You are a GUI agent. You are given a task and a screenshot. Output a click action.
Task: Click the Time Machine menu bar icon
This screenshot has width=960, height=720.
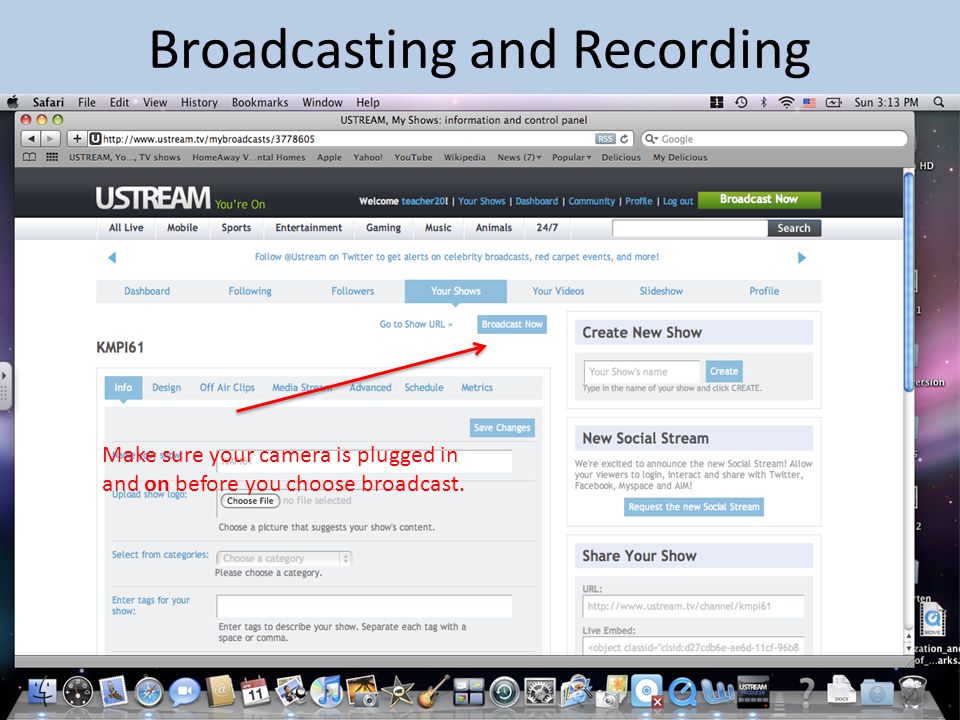coord(741,102)
